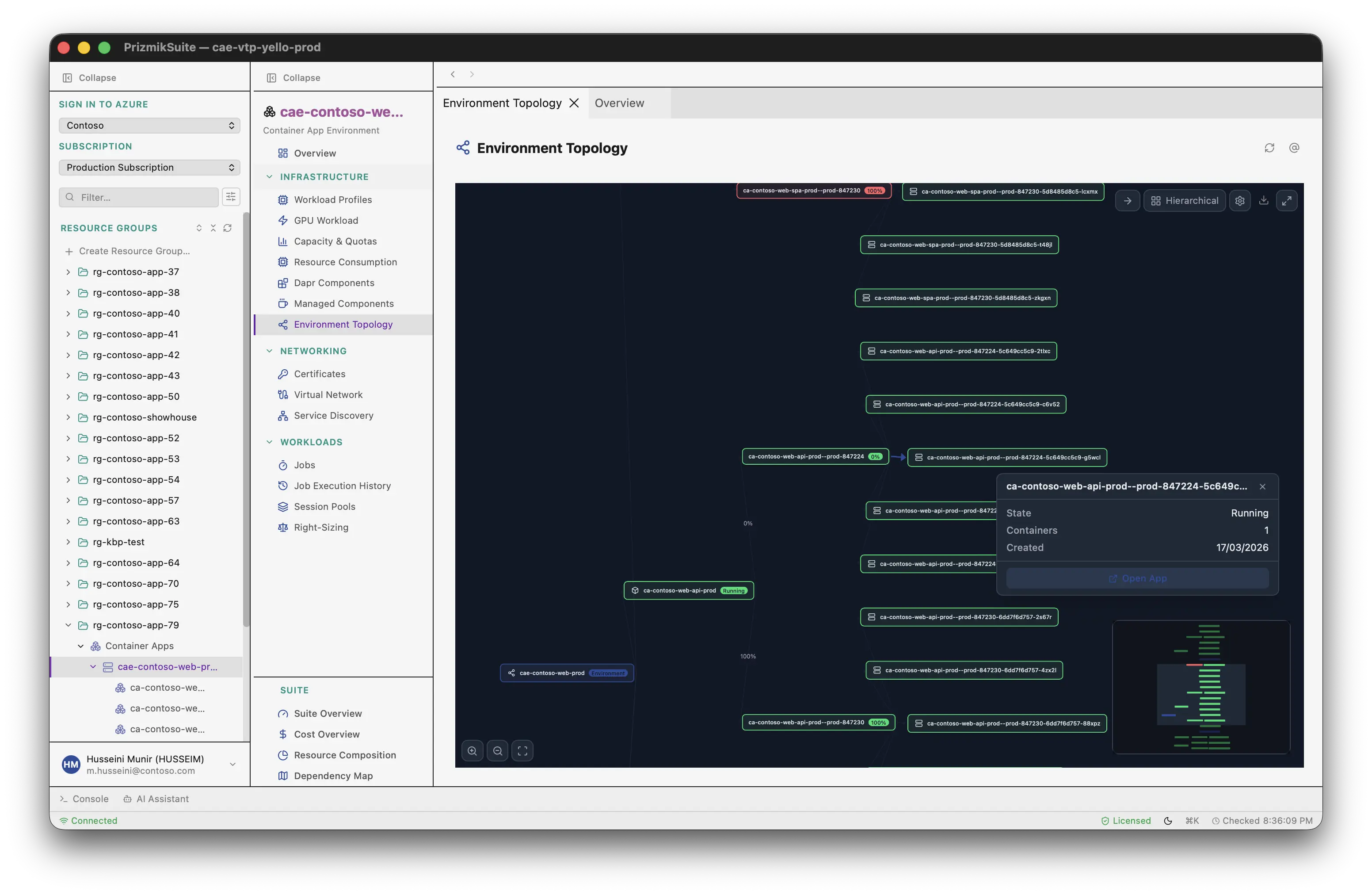Click the arrow direction button in topology toolbar
Image resolution: width=1372 pixels, height=895 pixels.
pos(1127,201)
